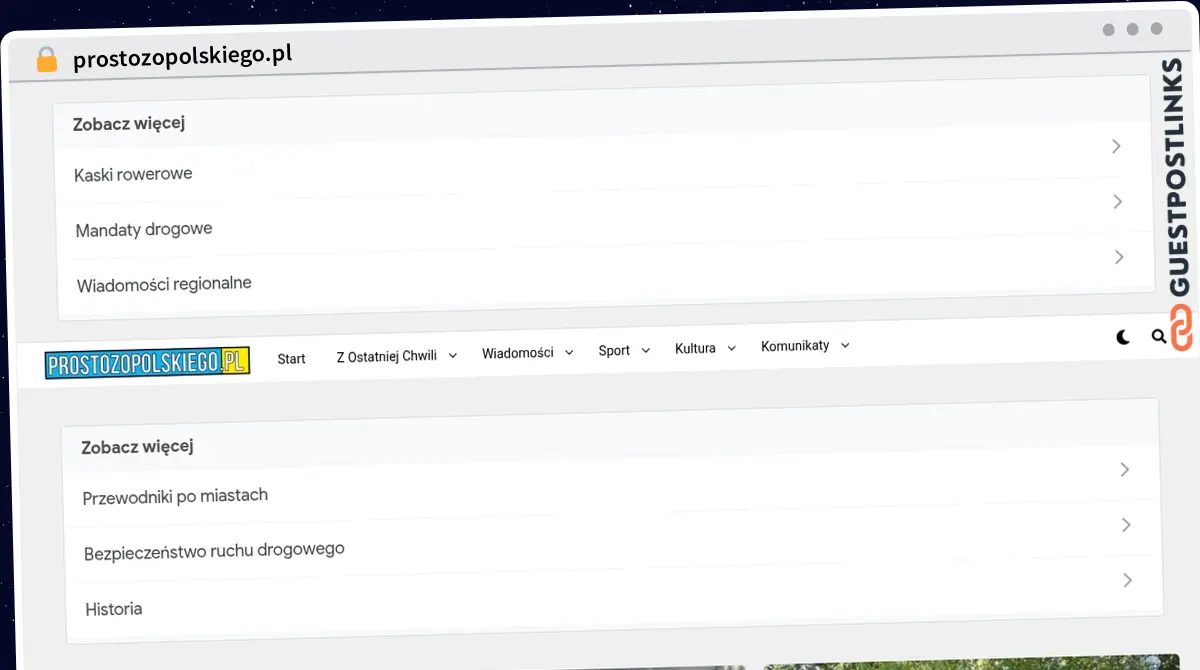Screen dimensions: 1200x670
Task: Expand the Sport dropdown arrow
Action: coord(645,350)
